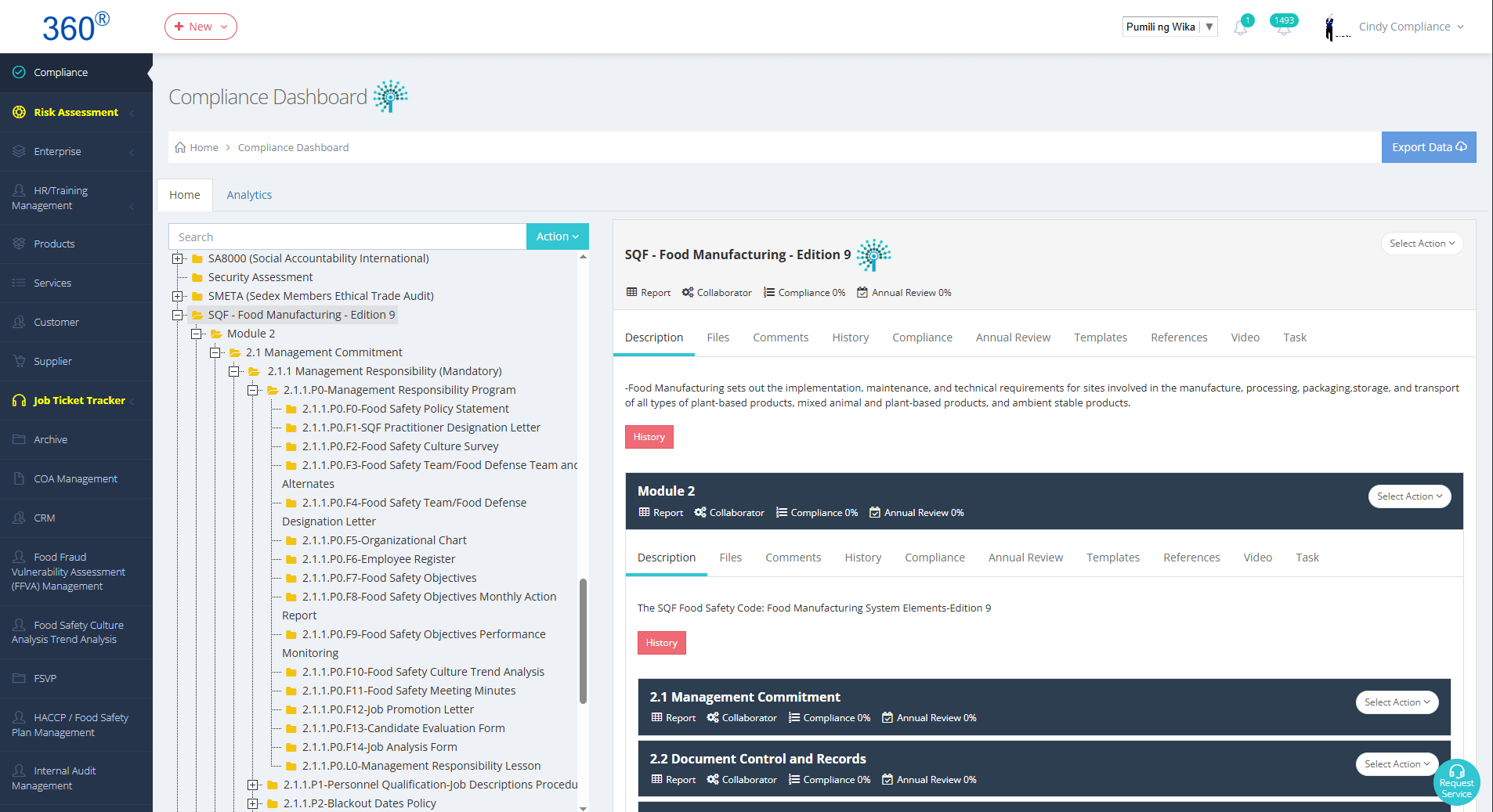Click the Home breadcrumb house icon
This screenshot has width=1493, height=812.
coord(180,147)
